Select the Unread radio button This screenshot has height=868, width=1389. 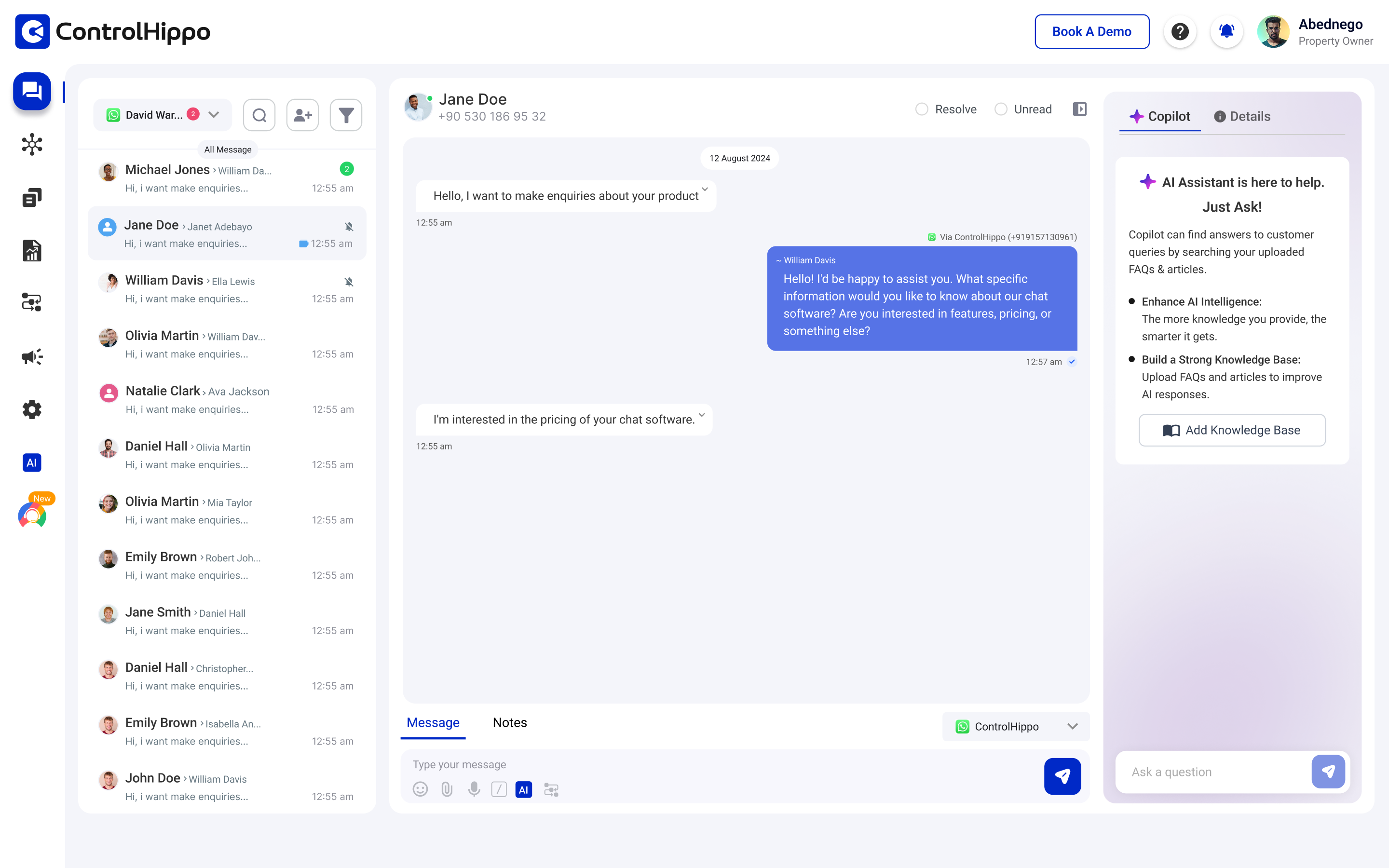click(1001, 109)
